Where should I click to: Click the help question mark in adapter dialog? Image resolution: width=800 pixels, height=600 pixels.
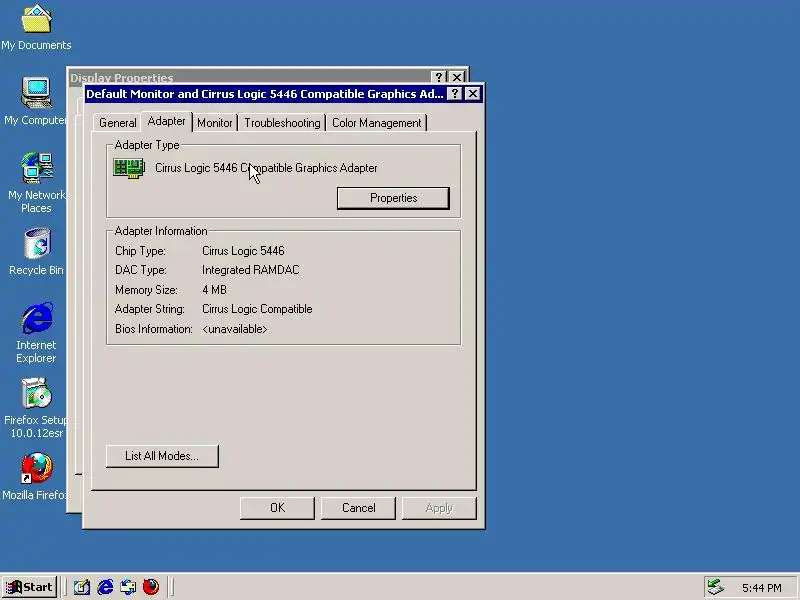pos(454,94)
